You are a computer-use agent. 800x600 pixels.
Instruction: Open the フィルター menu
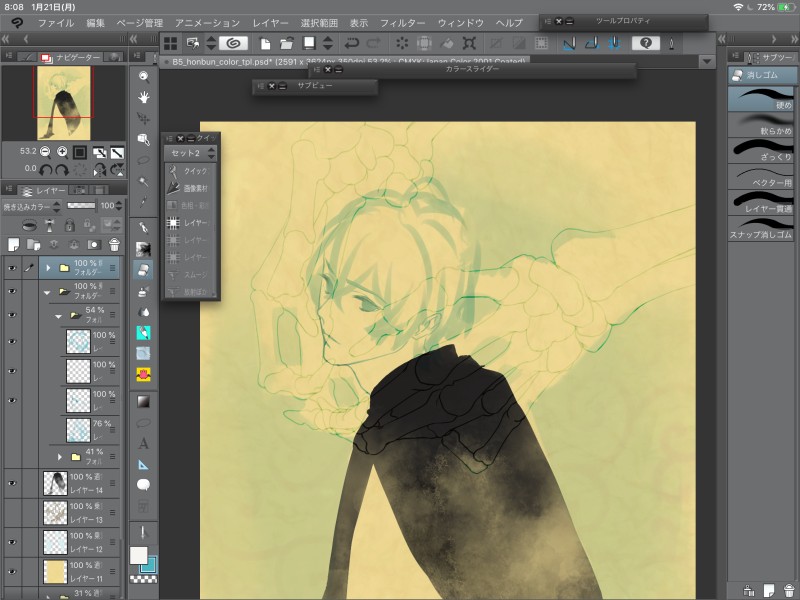[x=402, y=22]
